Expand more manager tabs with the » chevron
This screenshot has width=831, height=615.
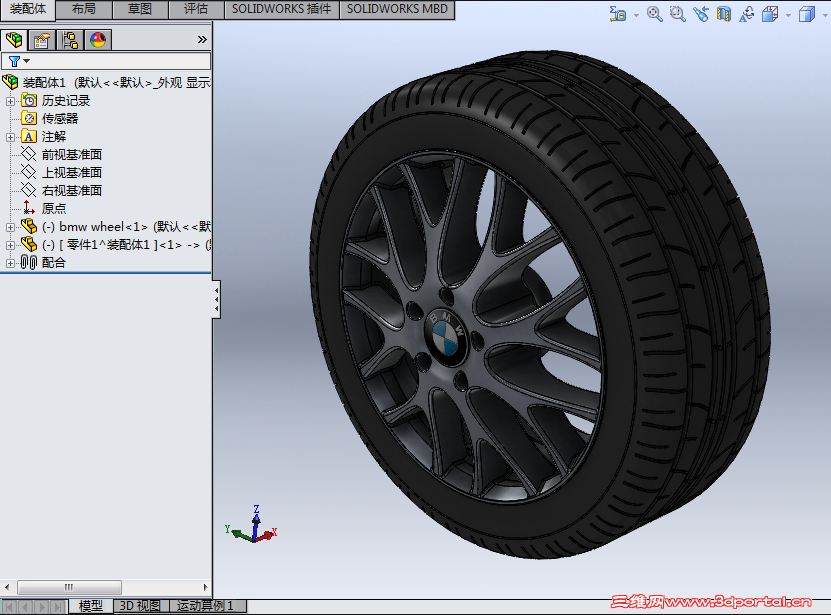(202, 39)
